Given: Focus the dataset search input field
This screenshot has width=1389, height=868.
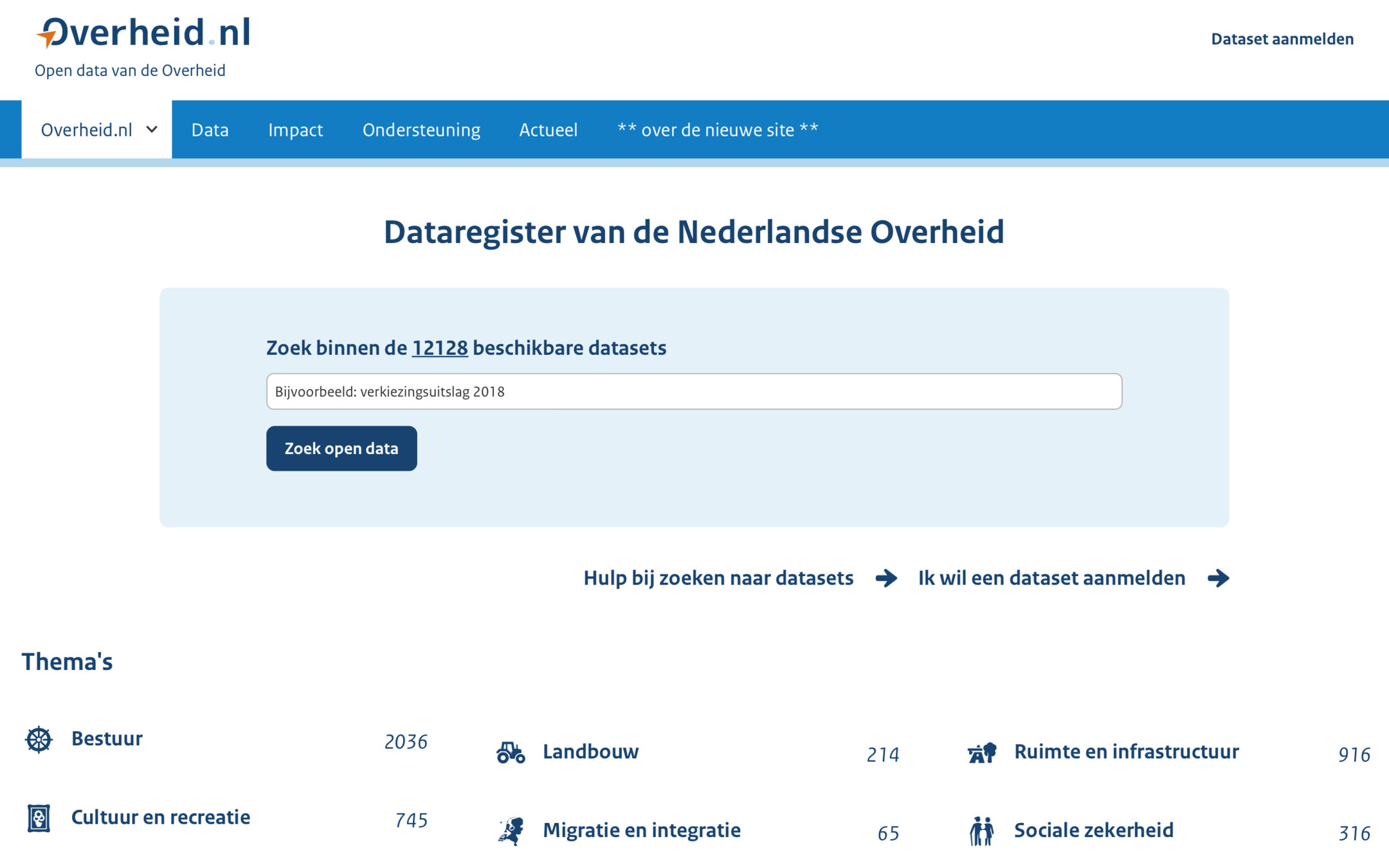Looking at the screenshot, I should pyautogui.click(x=694, y=392).
